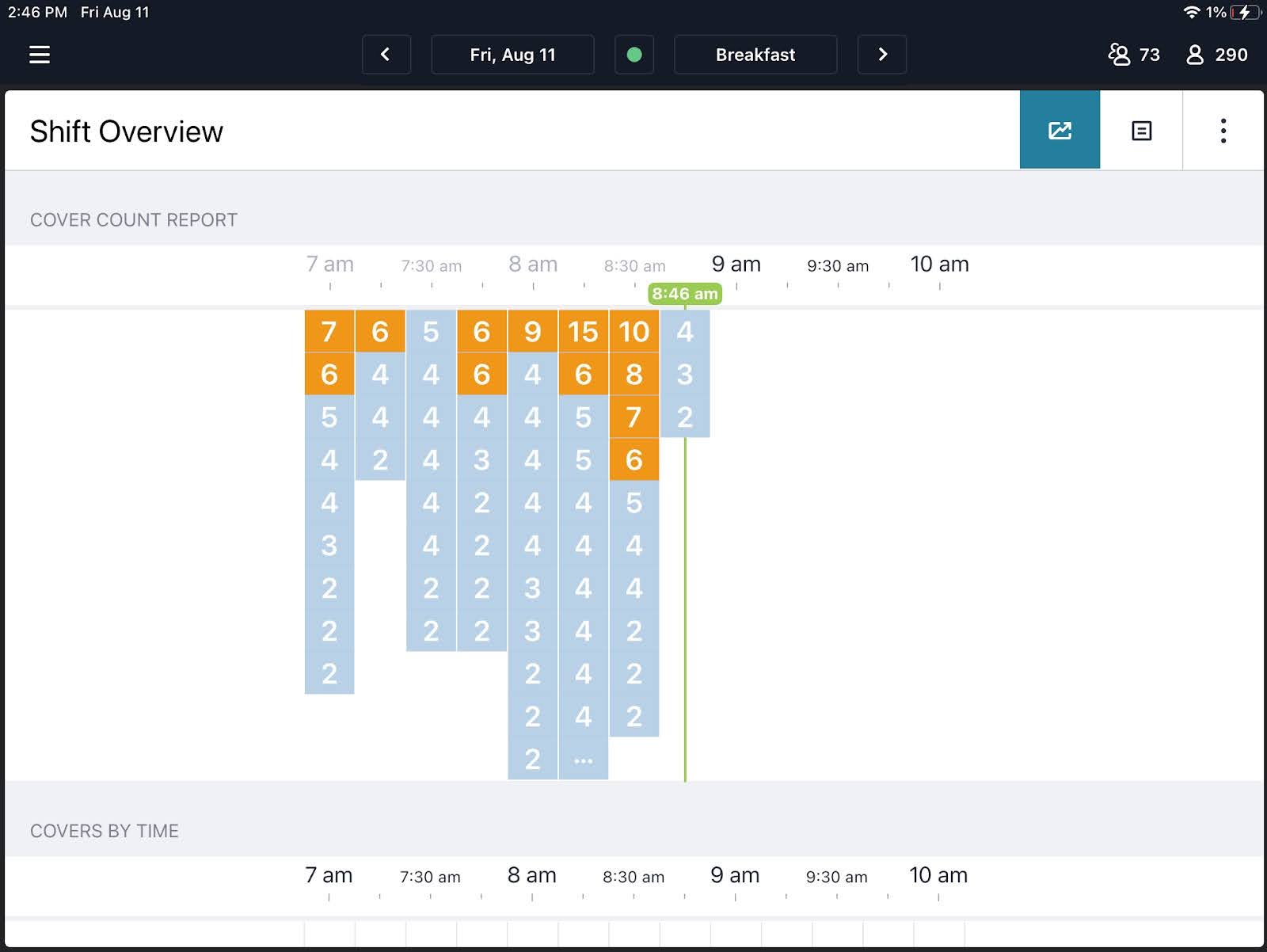Tap the 9:30 am label in Covers By Time
This screenshot has height=952, width=1267.
pos(837,877)
